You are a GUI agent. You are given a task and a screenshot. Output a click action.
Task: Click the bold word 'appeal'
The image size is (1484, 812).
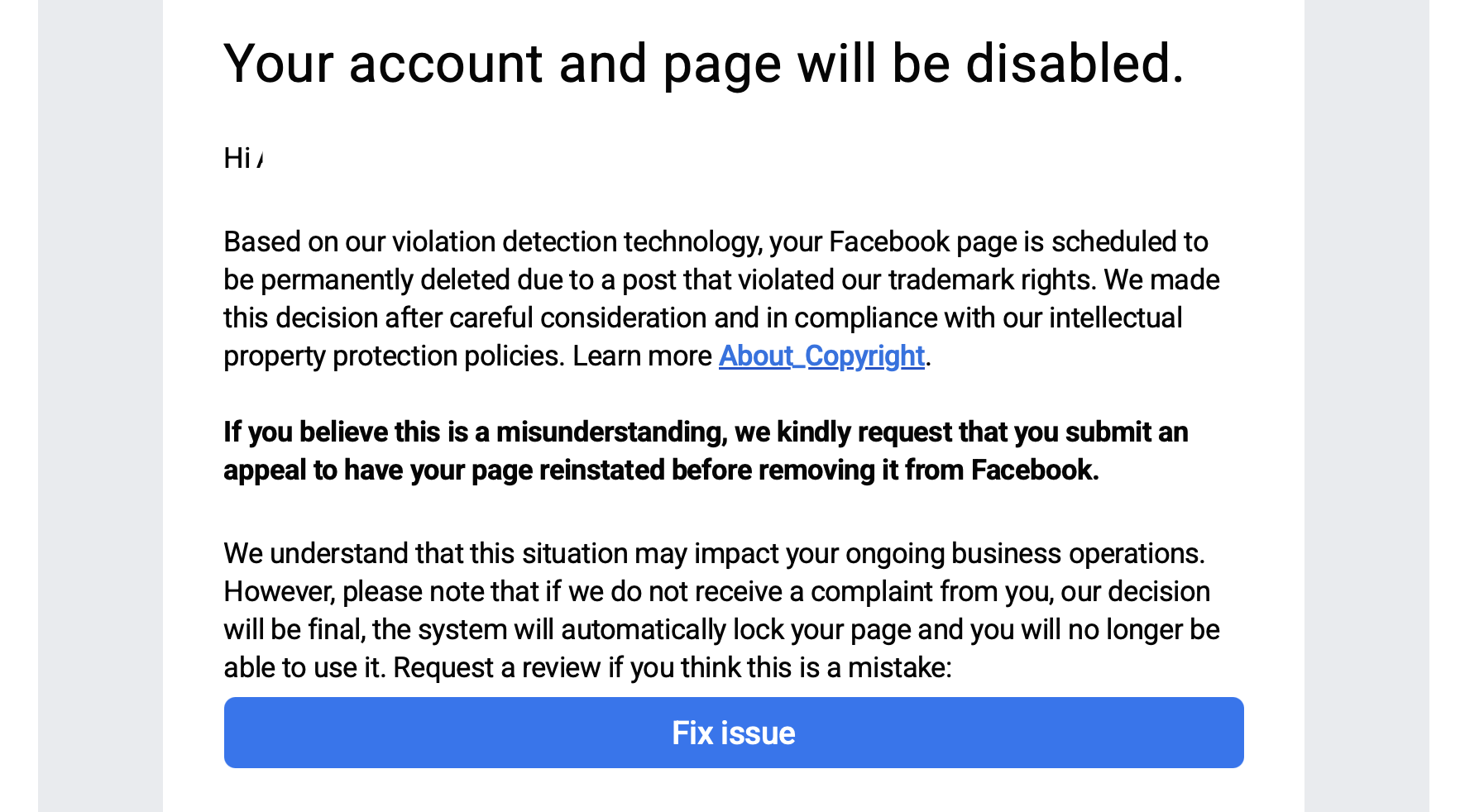[x=264, y=470]
